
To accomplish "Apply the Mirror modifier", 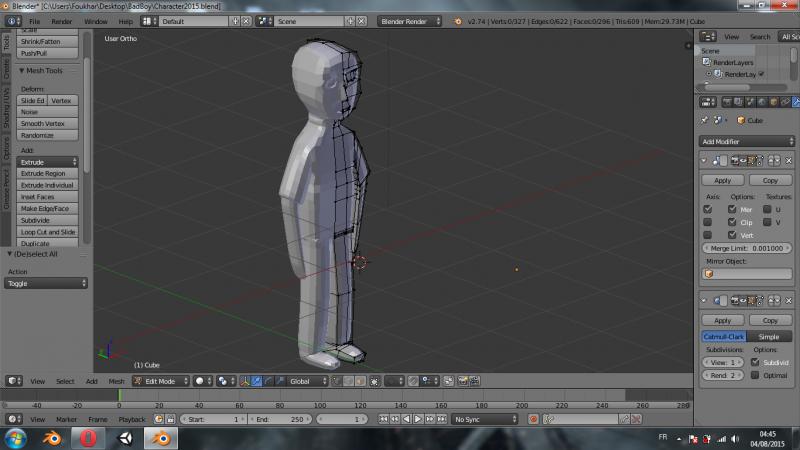I will coord(723,181).
